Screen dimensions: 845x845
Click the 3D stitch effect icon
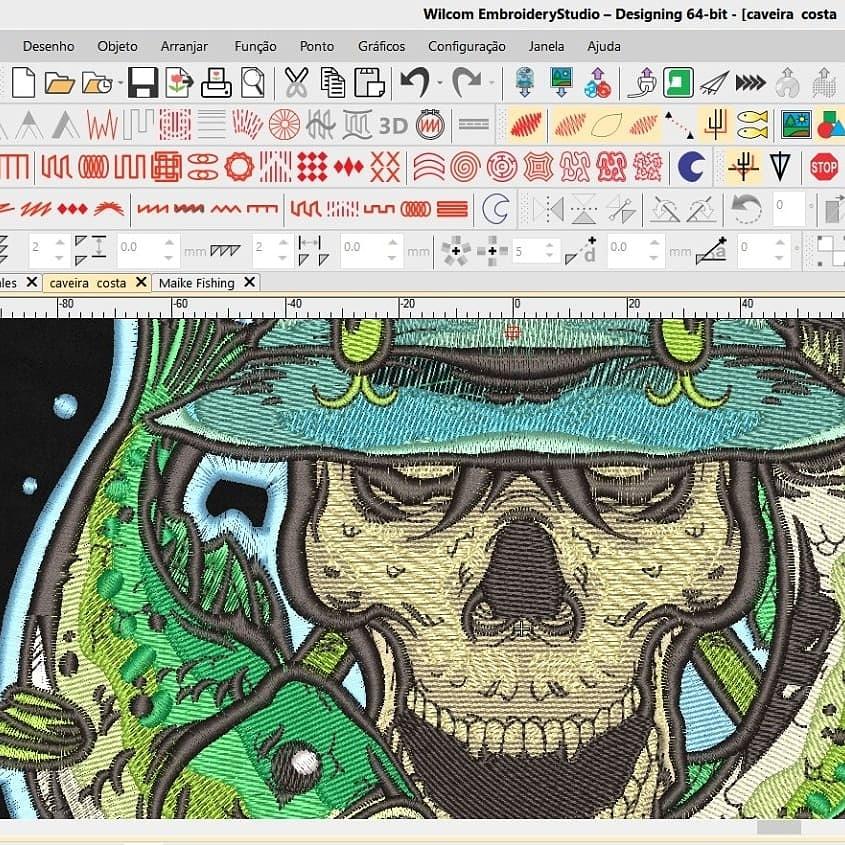point(393,126)
